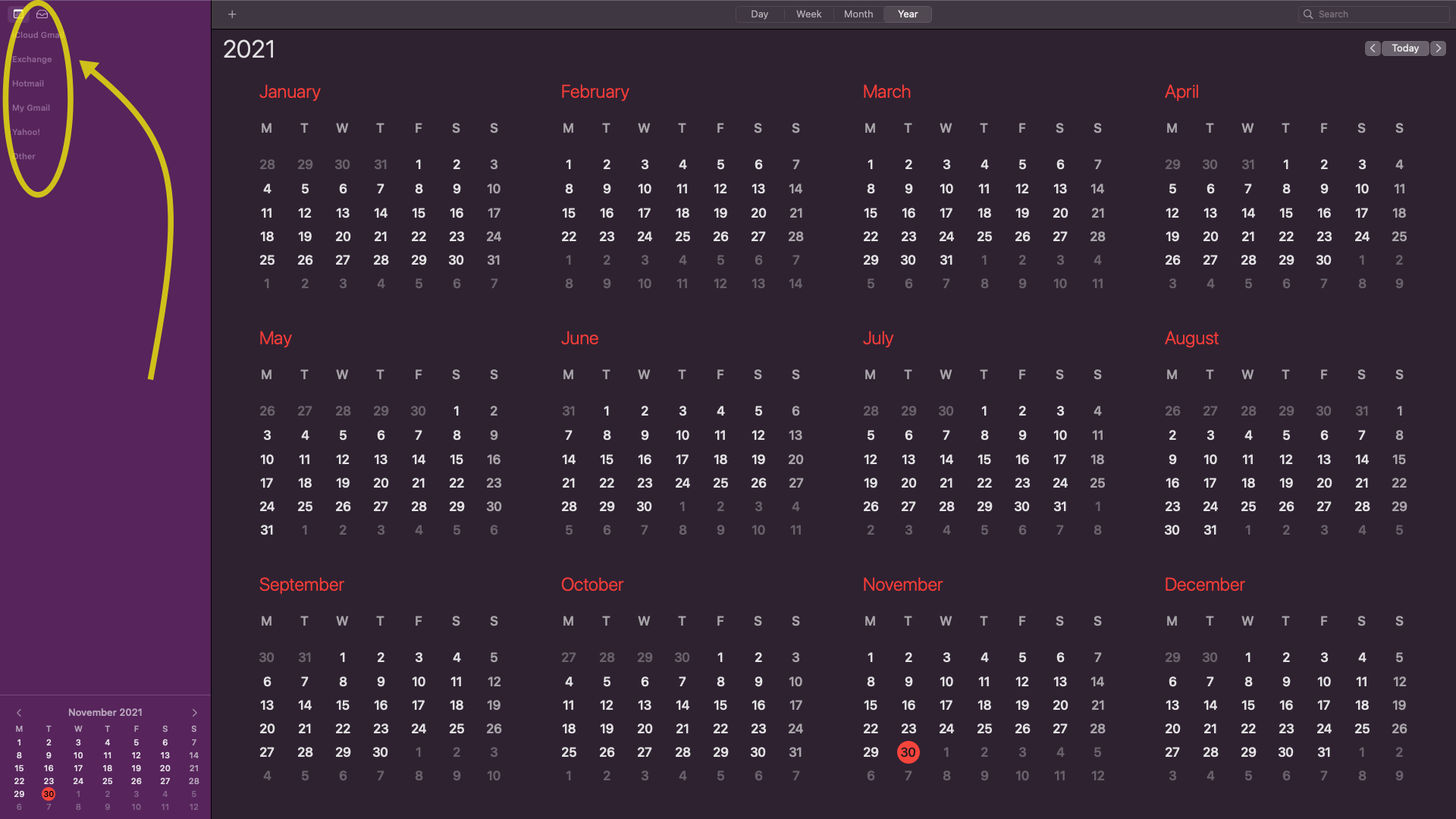Expand the Hotmail account section

point(28,83)
